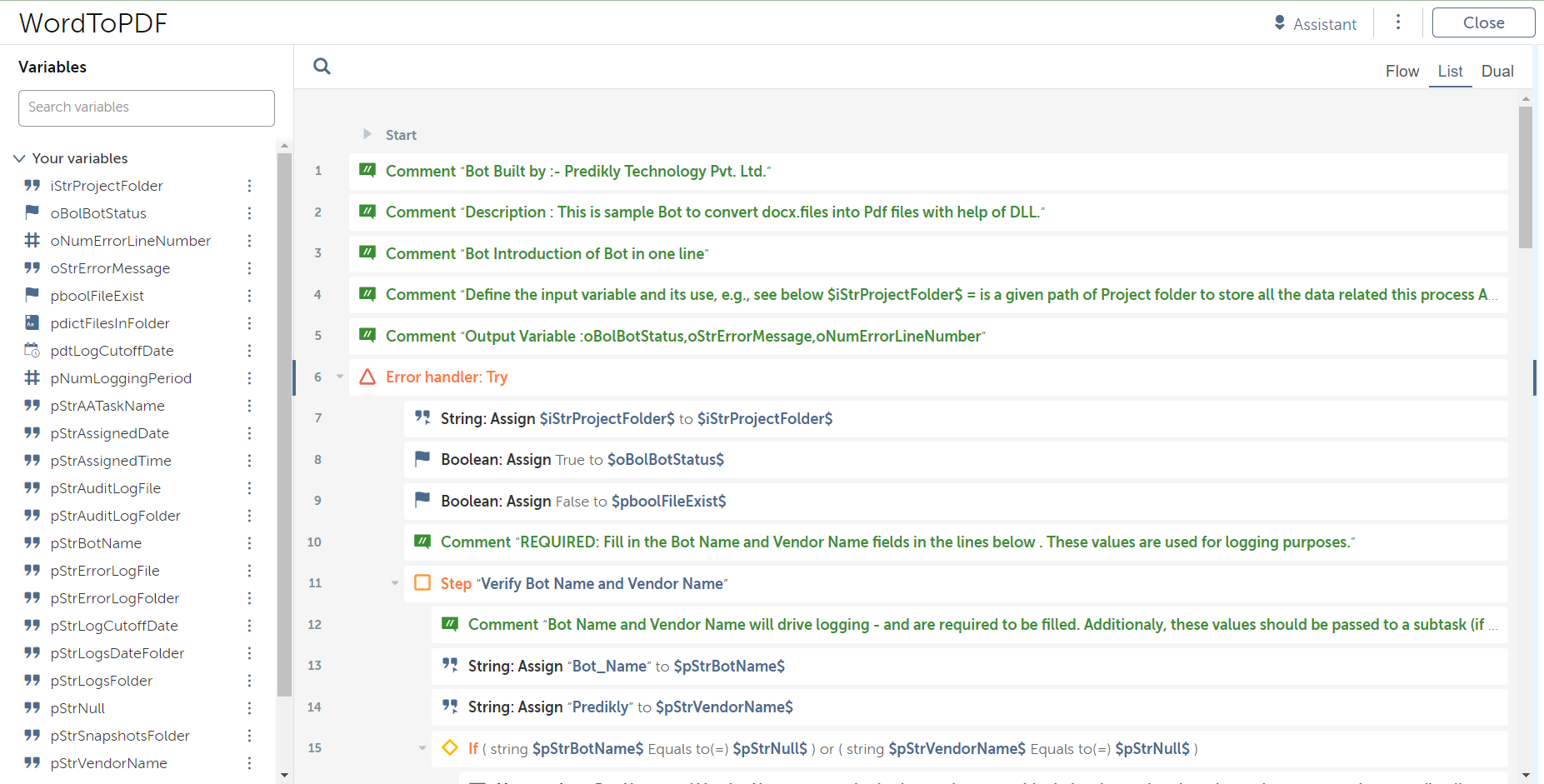
Task: Open options menu for iStrProjectFolder variable
Action: (x=249, y=186)
